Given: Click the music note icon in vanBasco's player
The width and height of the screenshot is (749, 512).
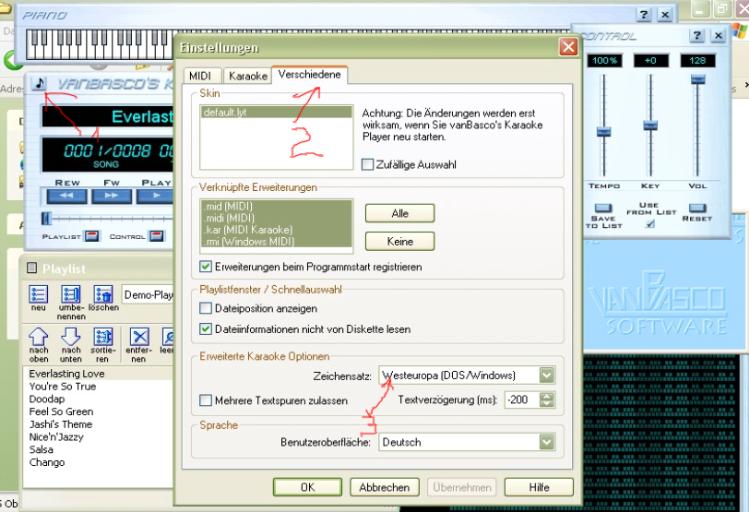Looking at the screenshot, I should point(39,83).
